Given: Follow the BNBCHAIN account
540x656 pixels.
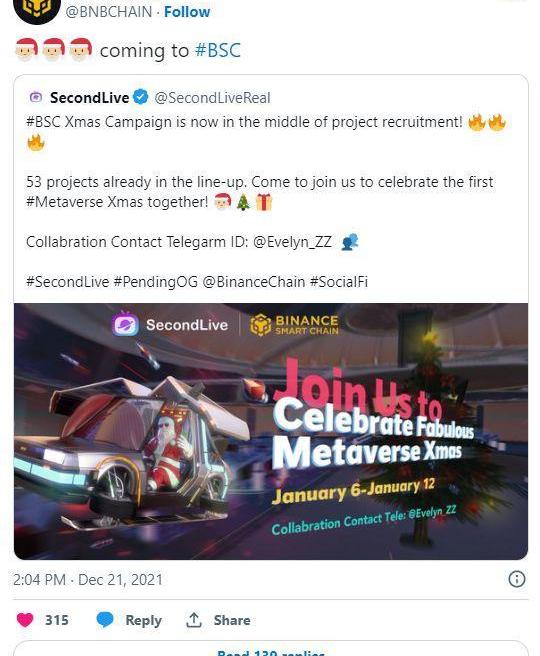Looking at the screenshot, I should point(187,12).
